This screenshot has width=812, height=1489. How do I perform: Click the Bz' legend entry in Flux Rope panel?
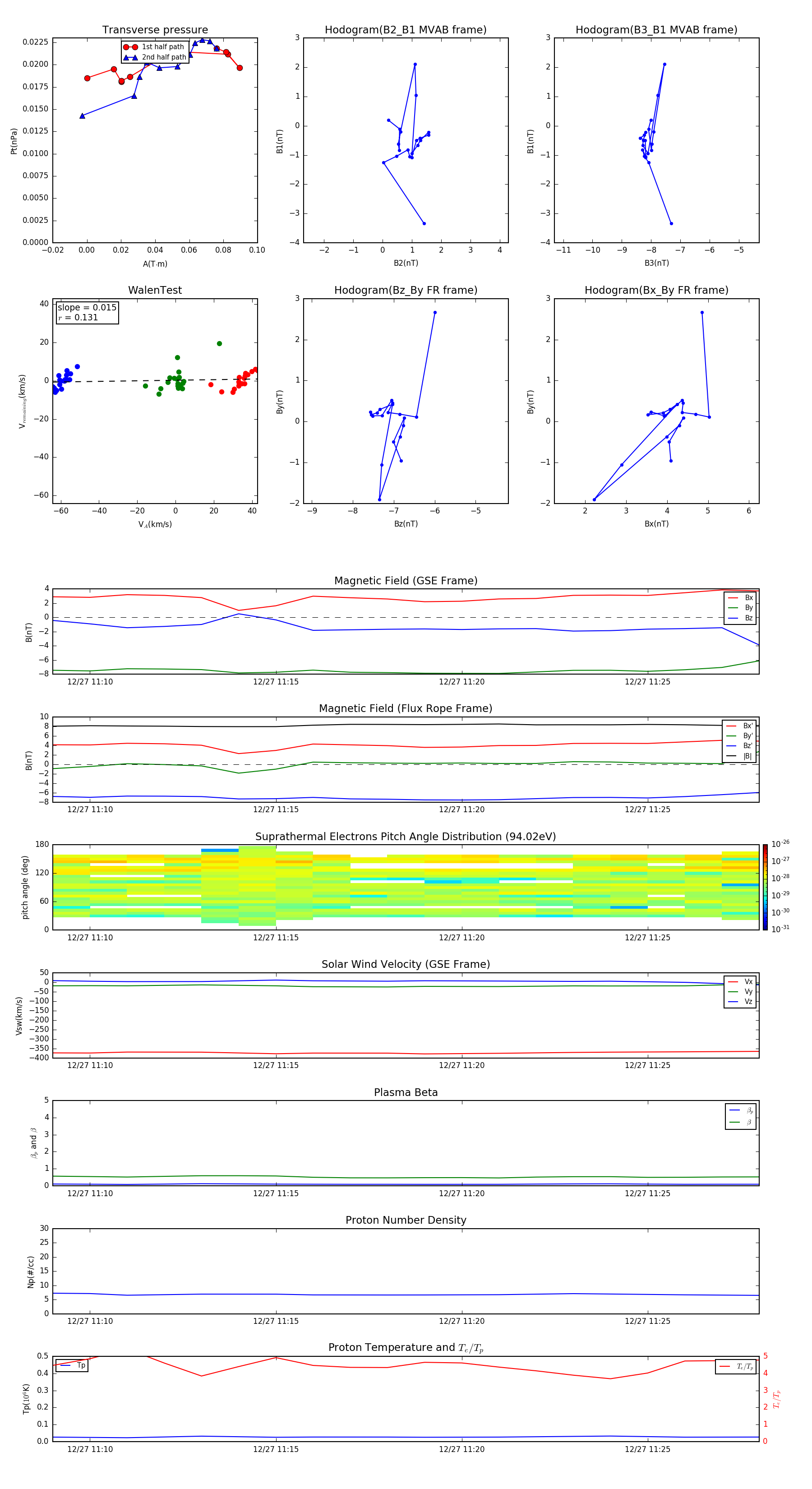739,746
